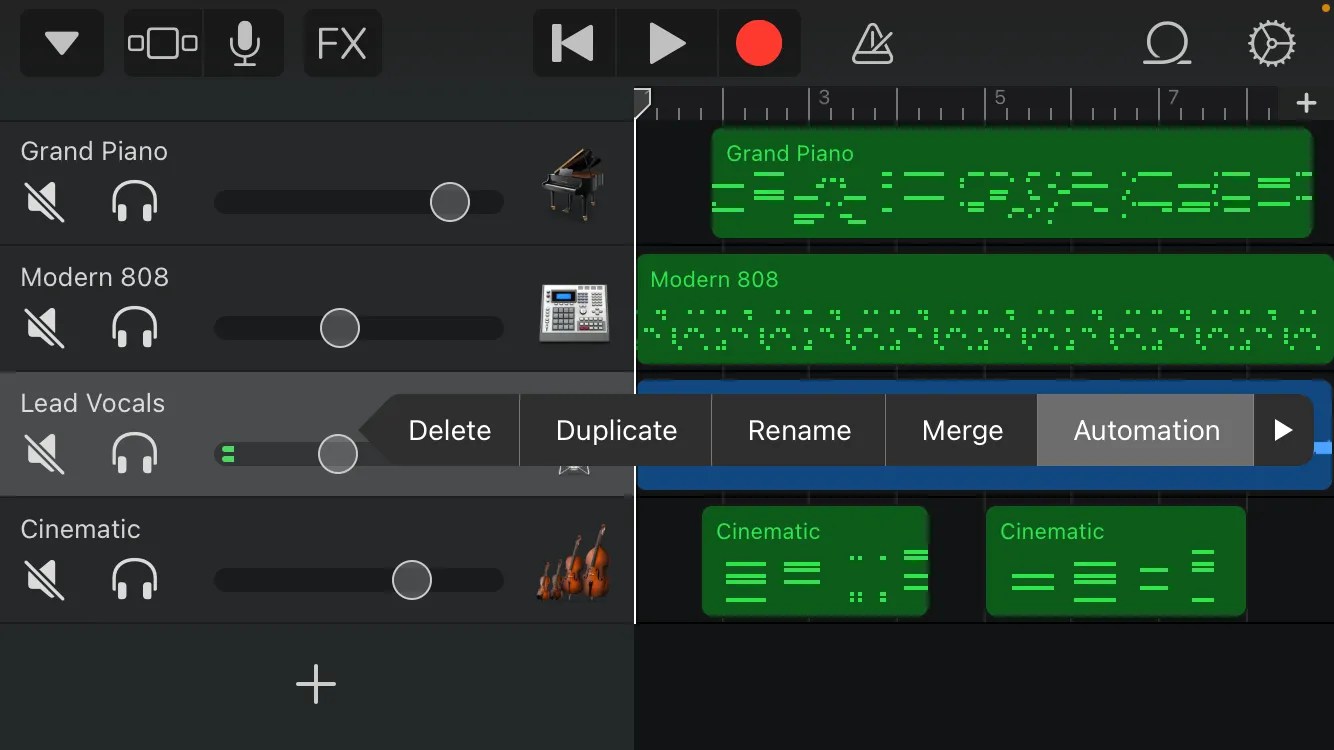The height and width of the screenshot is (750, 1334).
Task: Select the Modern 808 drum machine icon
Action: [x=573, y=312]
